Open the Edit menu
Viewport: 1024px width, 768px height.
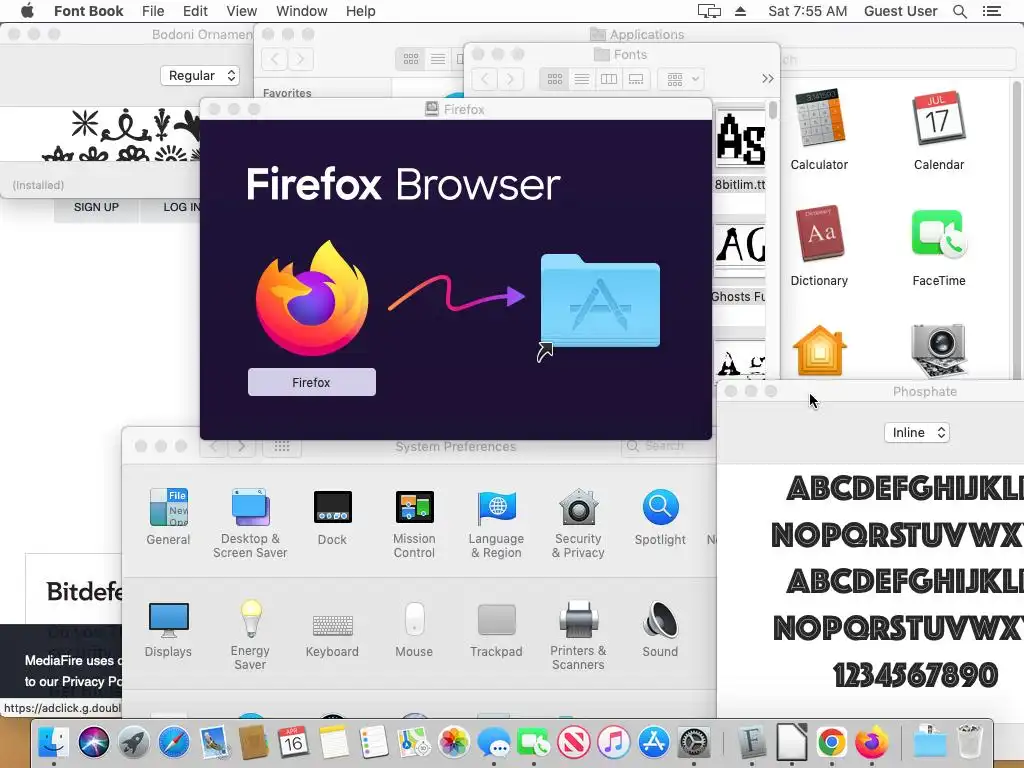point(195,11)
